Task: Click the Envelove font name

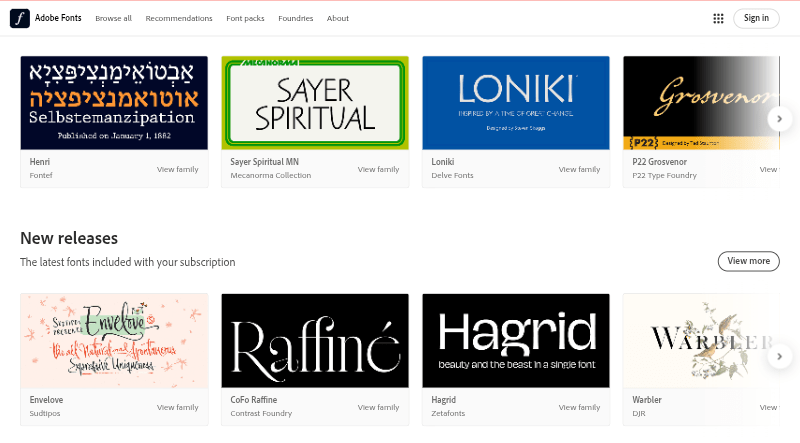Action: pos(46,400)
